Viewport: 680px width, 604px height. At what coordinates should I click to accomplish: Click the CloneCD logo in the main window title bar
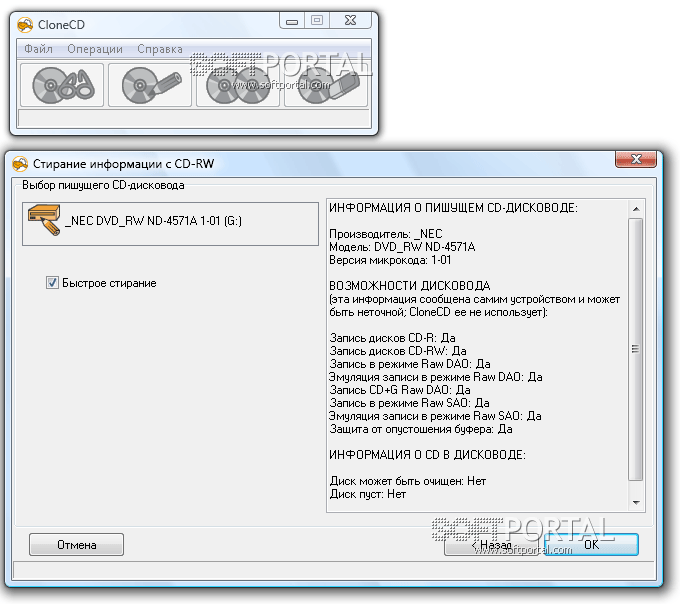click(x=25, y=25)
